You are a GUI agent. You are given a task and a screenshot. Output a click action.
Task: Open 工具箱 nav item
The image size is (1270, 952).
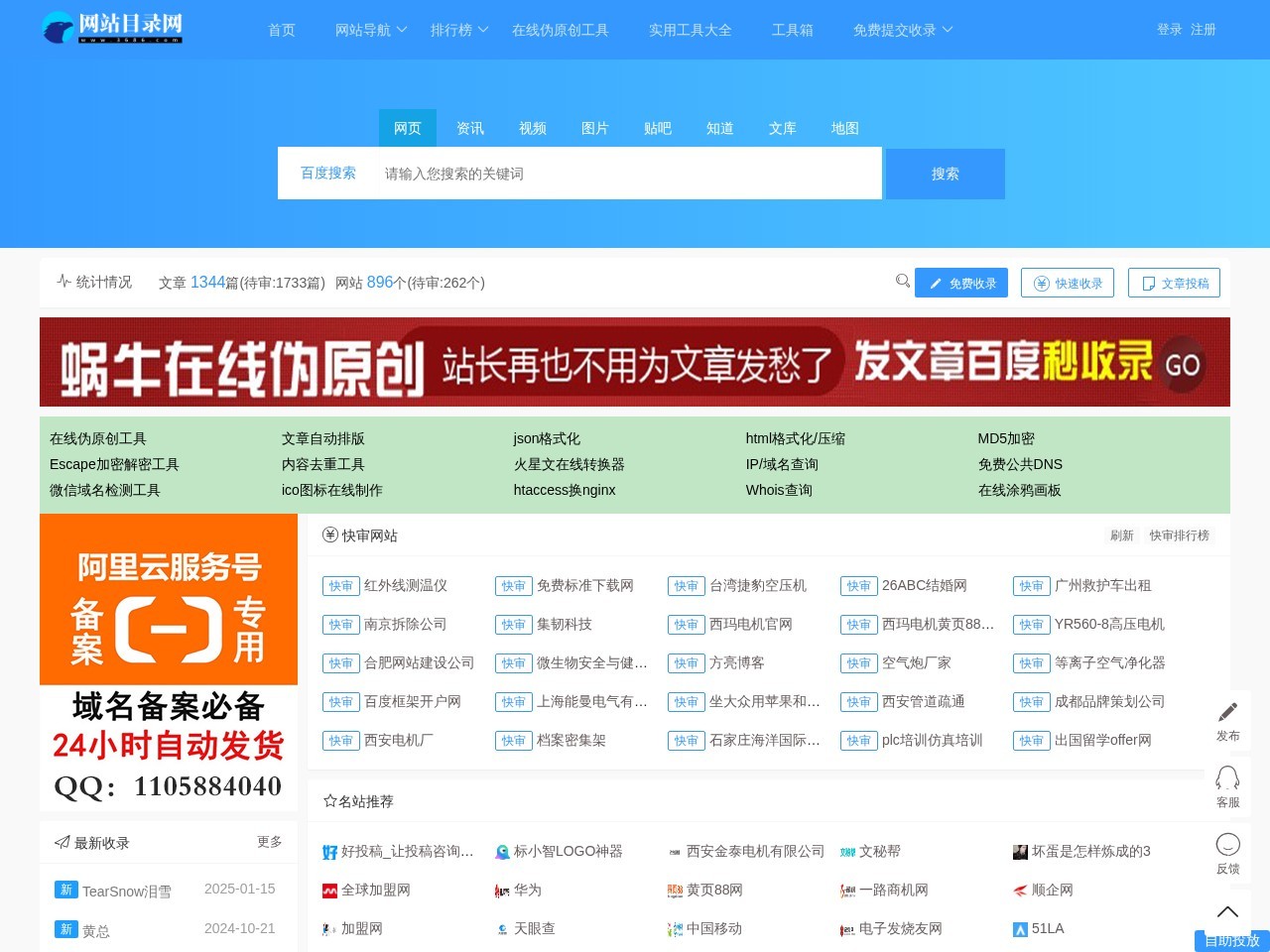coord(793,30)
